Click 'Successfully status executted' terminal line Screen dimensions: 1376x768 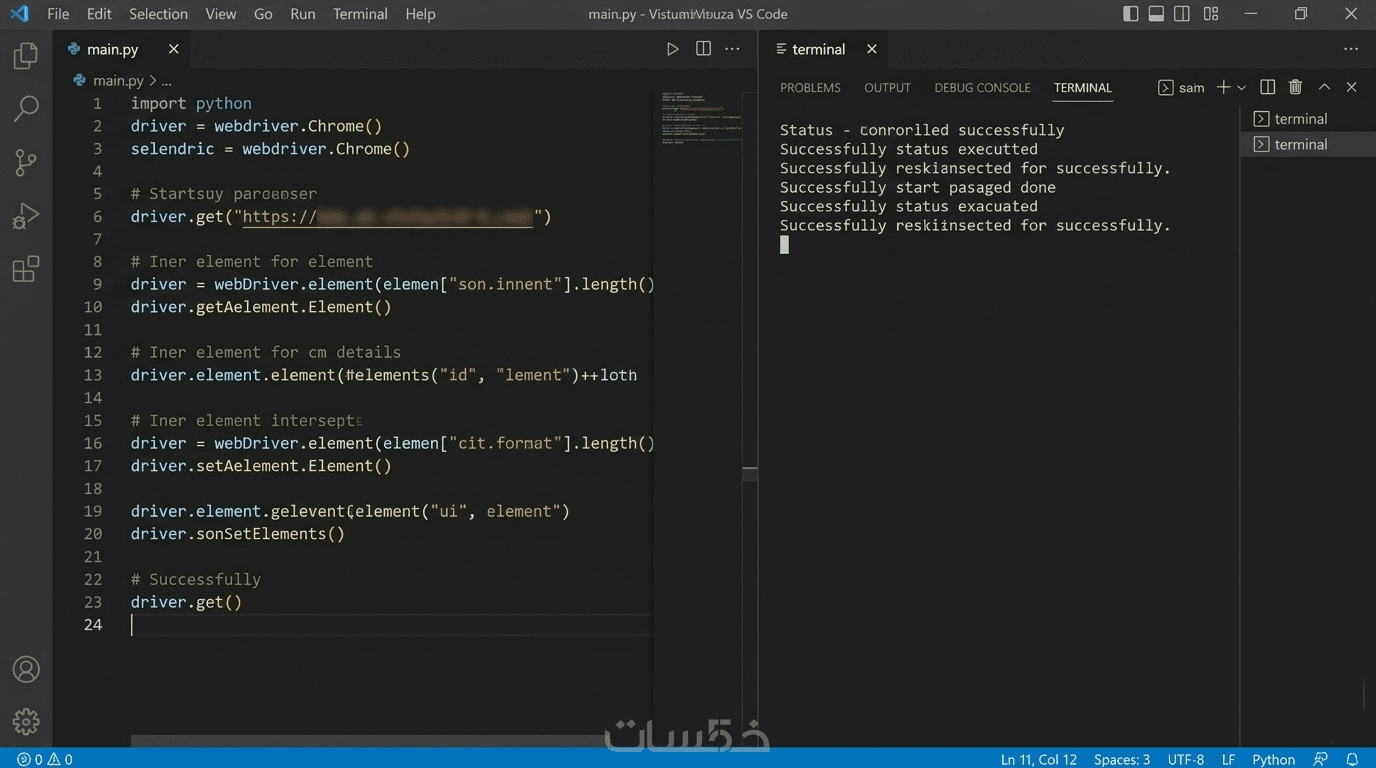[x=909, y=149]
